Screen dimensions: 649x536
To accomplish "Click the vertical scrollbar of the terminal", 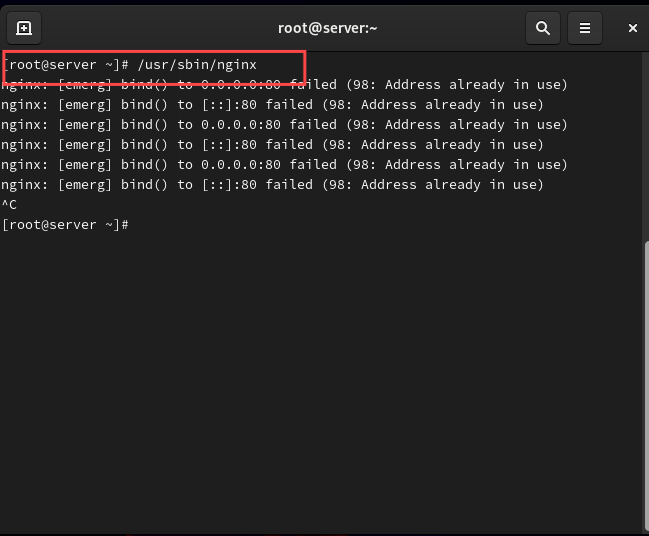I will point(646,385).
